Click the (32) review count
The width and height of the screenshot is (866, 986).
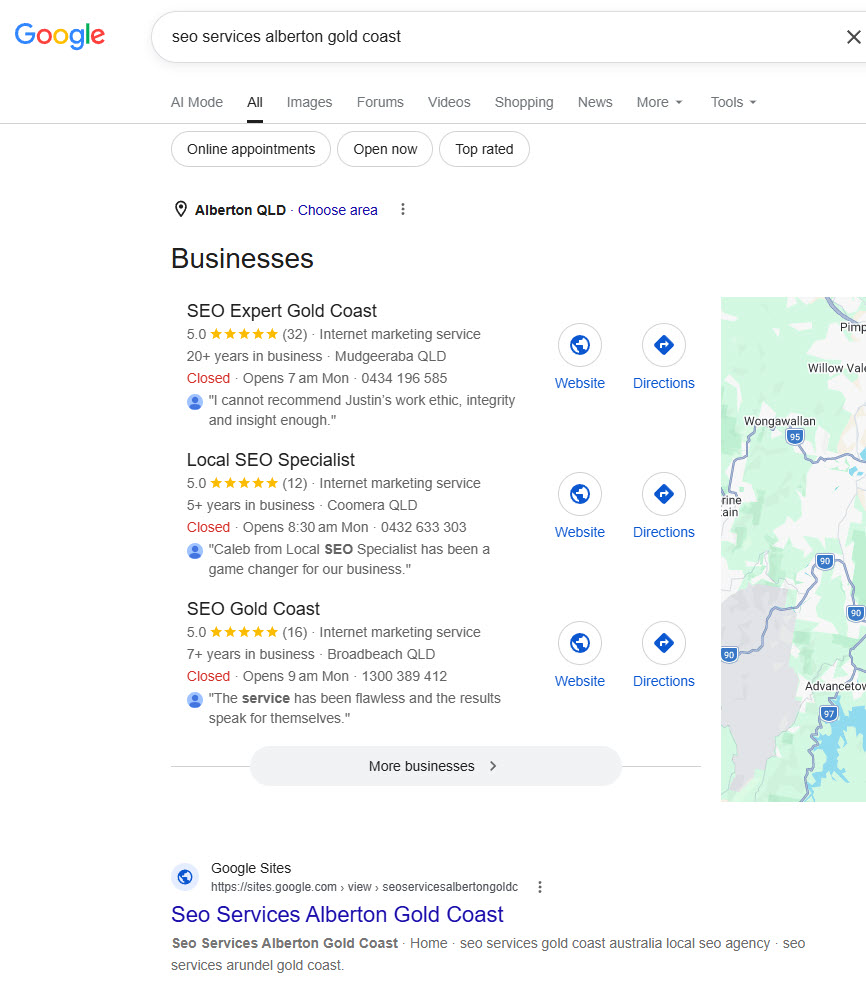click(x=294, y=334)
